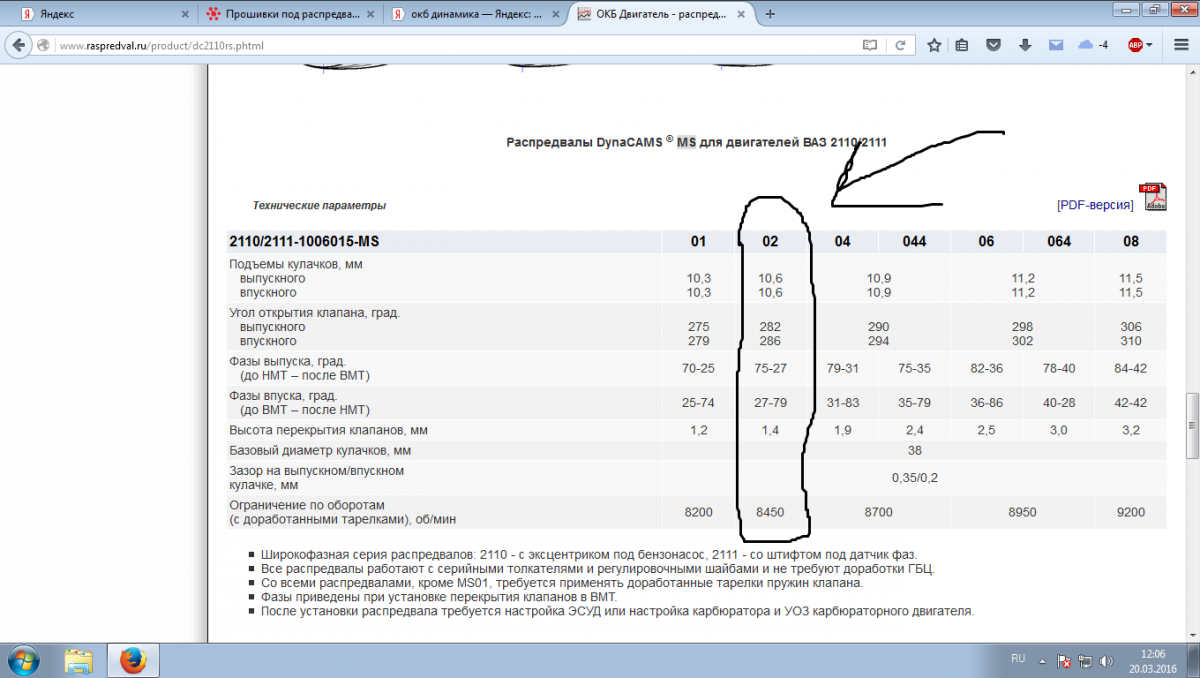
Task: Click the rev limit value 8950
Action: (x=1022, y=512)
